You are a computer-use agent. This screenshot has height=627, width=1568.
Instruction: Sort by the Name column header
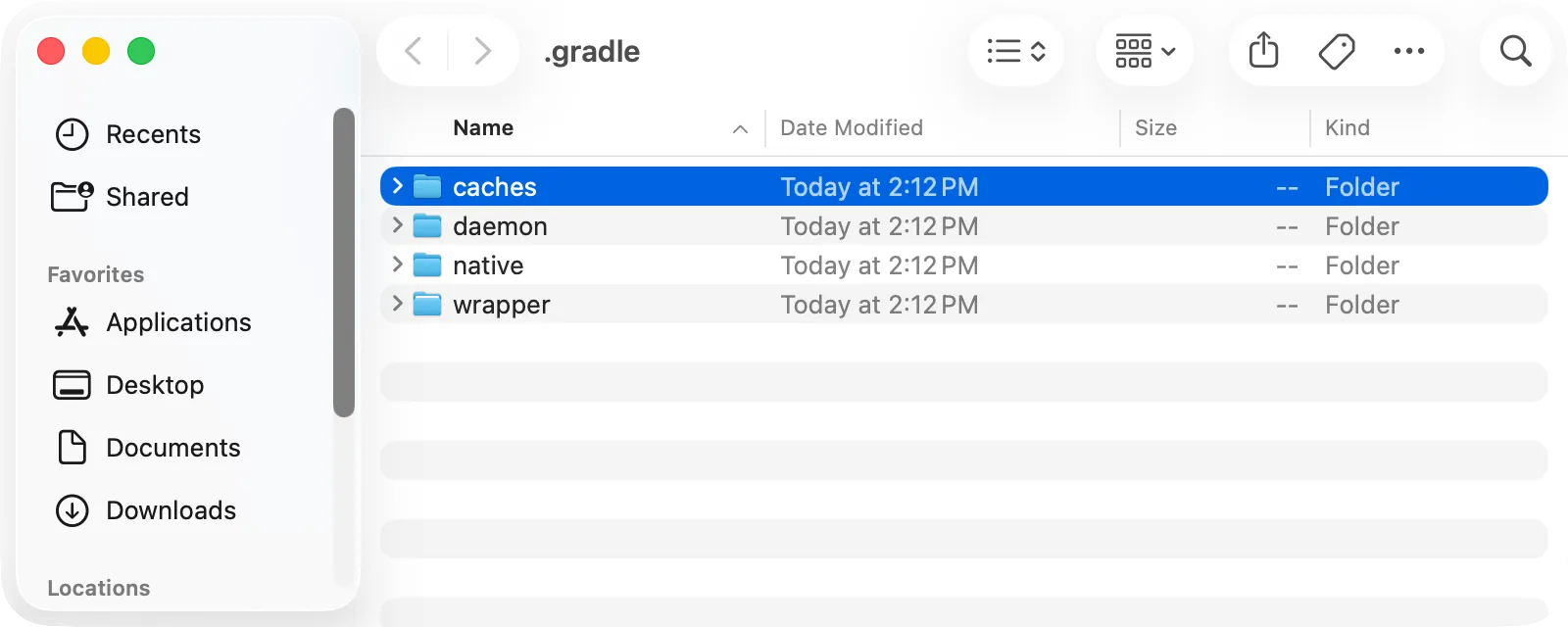(483, 128)
